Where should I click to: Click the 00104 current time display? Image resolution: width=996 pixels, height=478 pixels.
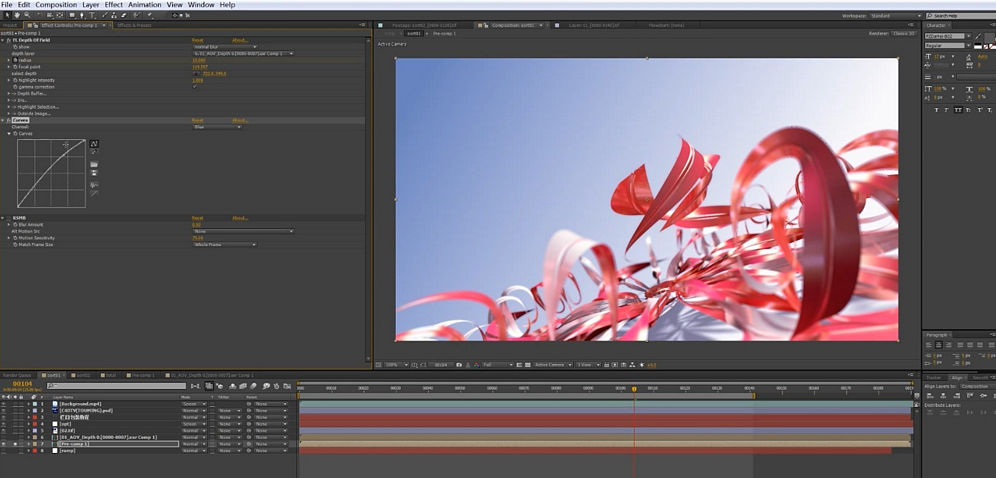coord(22,384)
